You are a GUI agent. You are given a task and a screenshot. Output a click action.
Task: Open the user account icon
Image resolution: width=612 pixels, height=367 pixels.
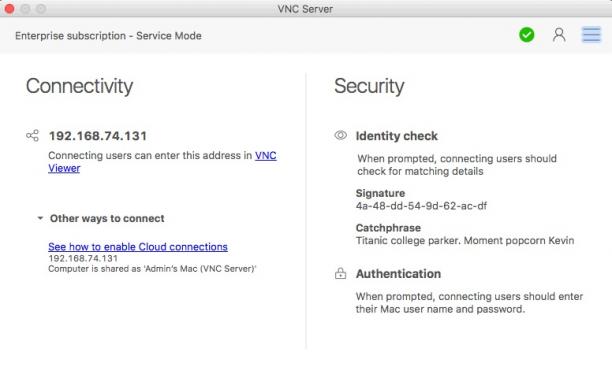pos(559,35)
